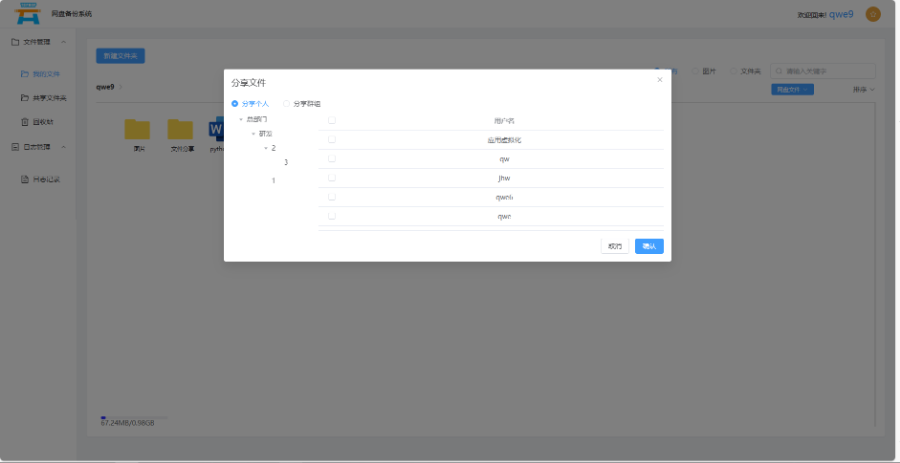Screen dimensions: 900x463
Task: Open the 图片 folder icon
Action: coord(137,129)
